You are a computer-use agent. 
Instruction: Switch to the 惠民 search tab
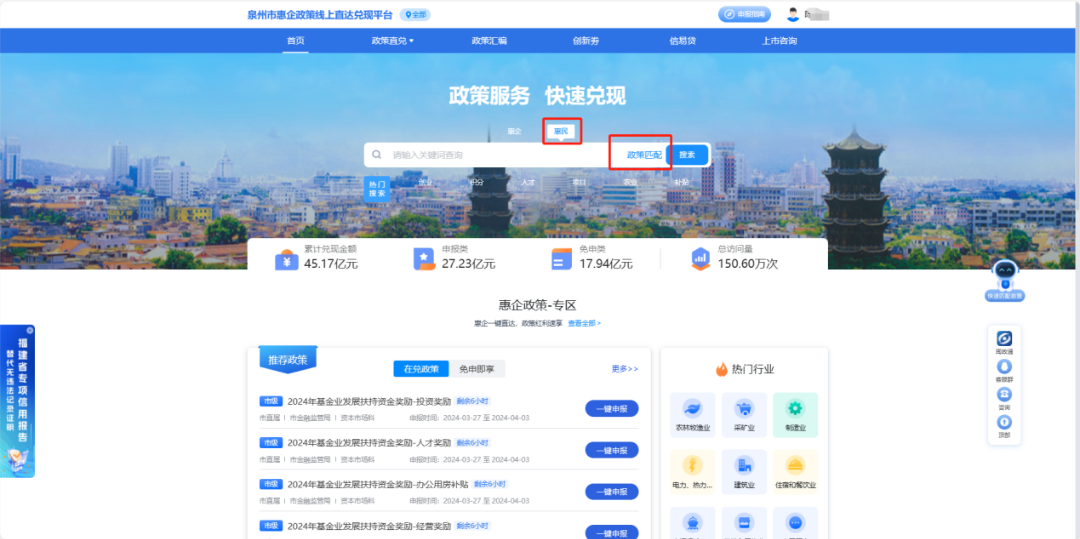pos(561,131)
